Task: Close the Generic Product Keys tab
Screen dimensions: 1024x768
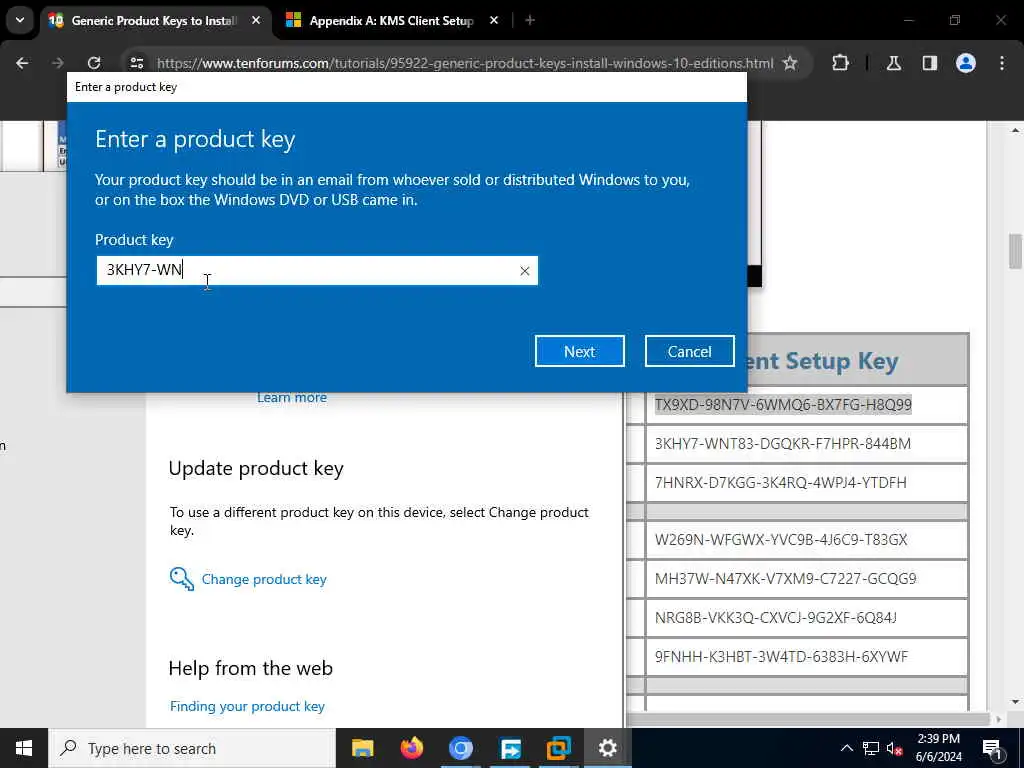Action: pyautogui.click(x=256, y=20)
